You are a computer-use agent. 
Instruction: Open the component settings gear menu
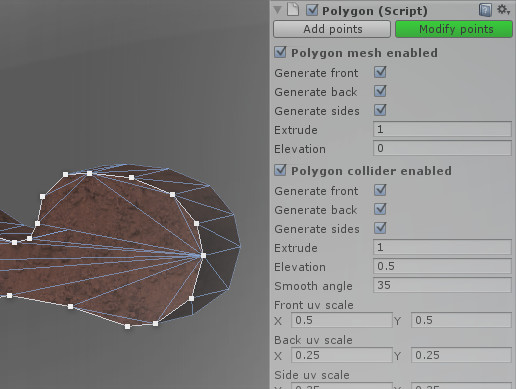coord(503,10)
